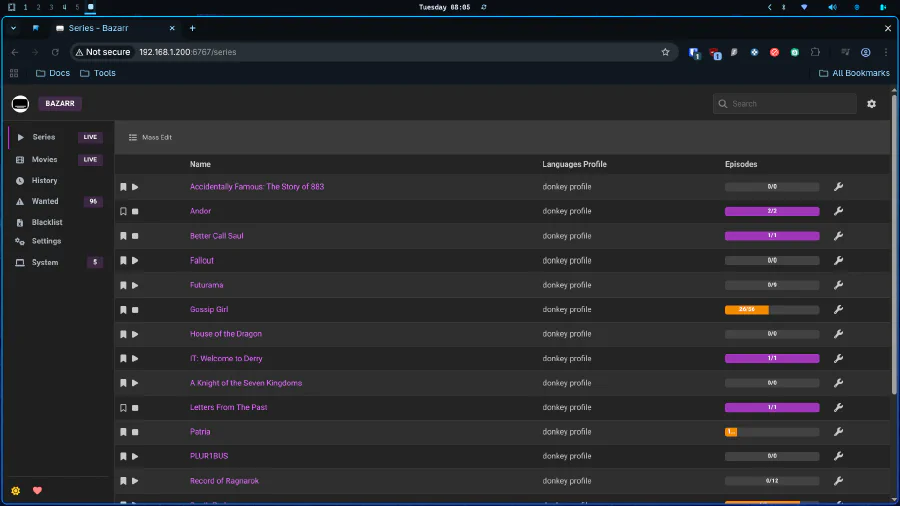Toggle monitored bookmark for Letters From The Past
Image resolution: width=900 pixels, height=506 pixels.
coord(124,408)
